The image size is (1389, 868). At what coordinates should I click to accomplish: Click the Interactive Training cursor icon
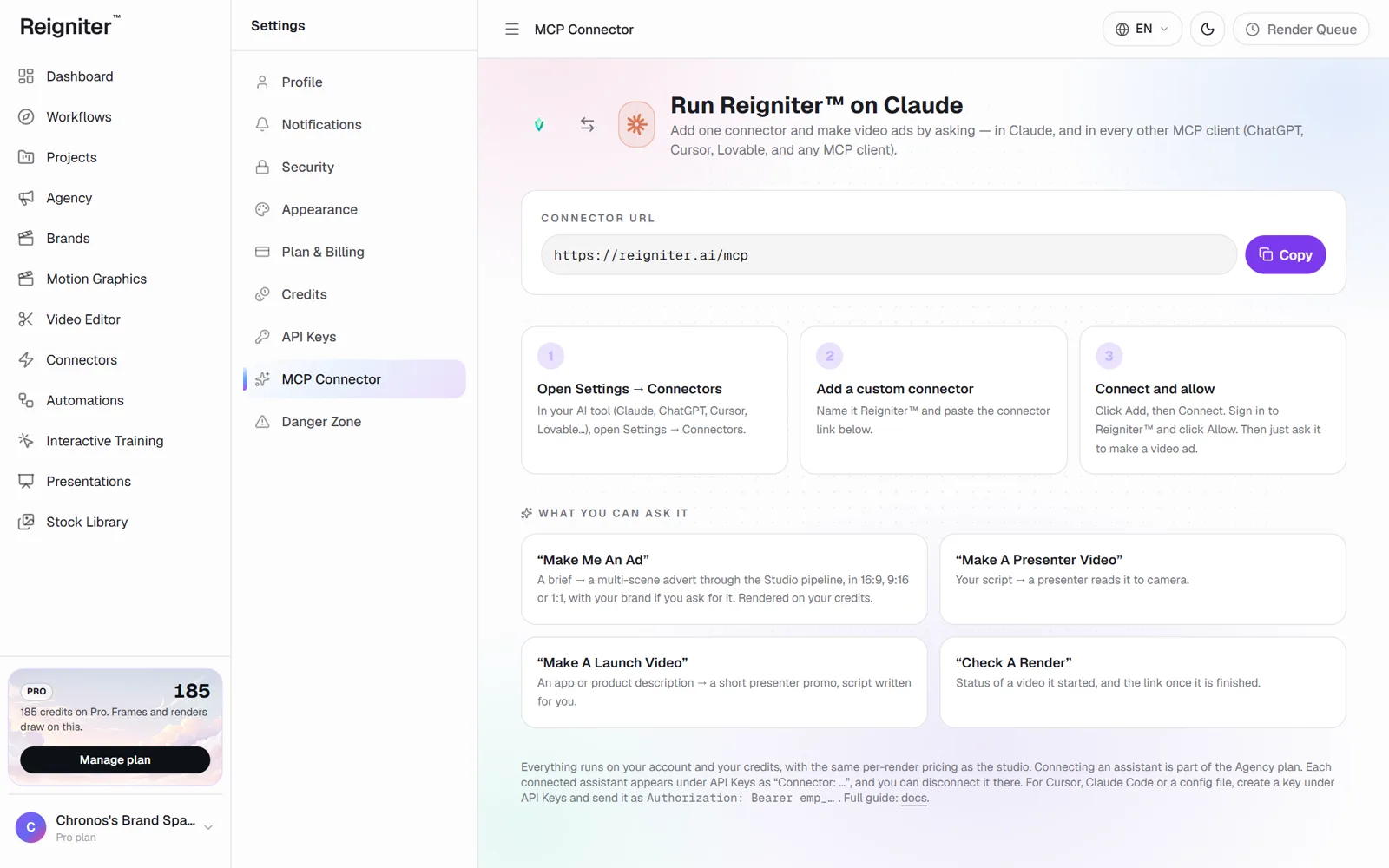click(x=26, y=441)
